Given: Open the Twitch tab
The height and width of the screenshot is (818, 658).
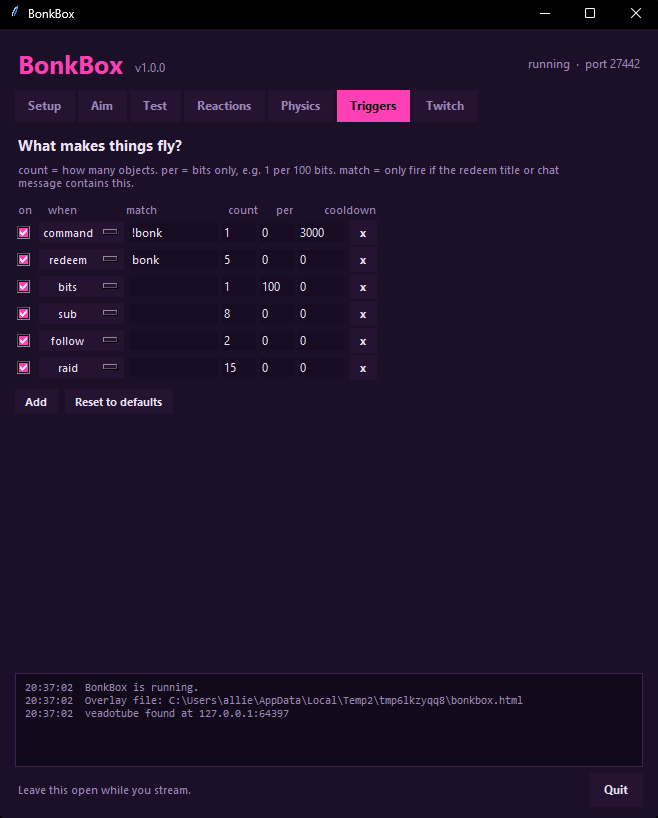Looking at the screenshot, I should (x=445, y=106).
